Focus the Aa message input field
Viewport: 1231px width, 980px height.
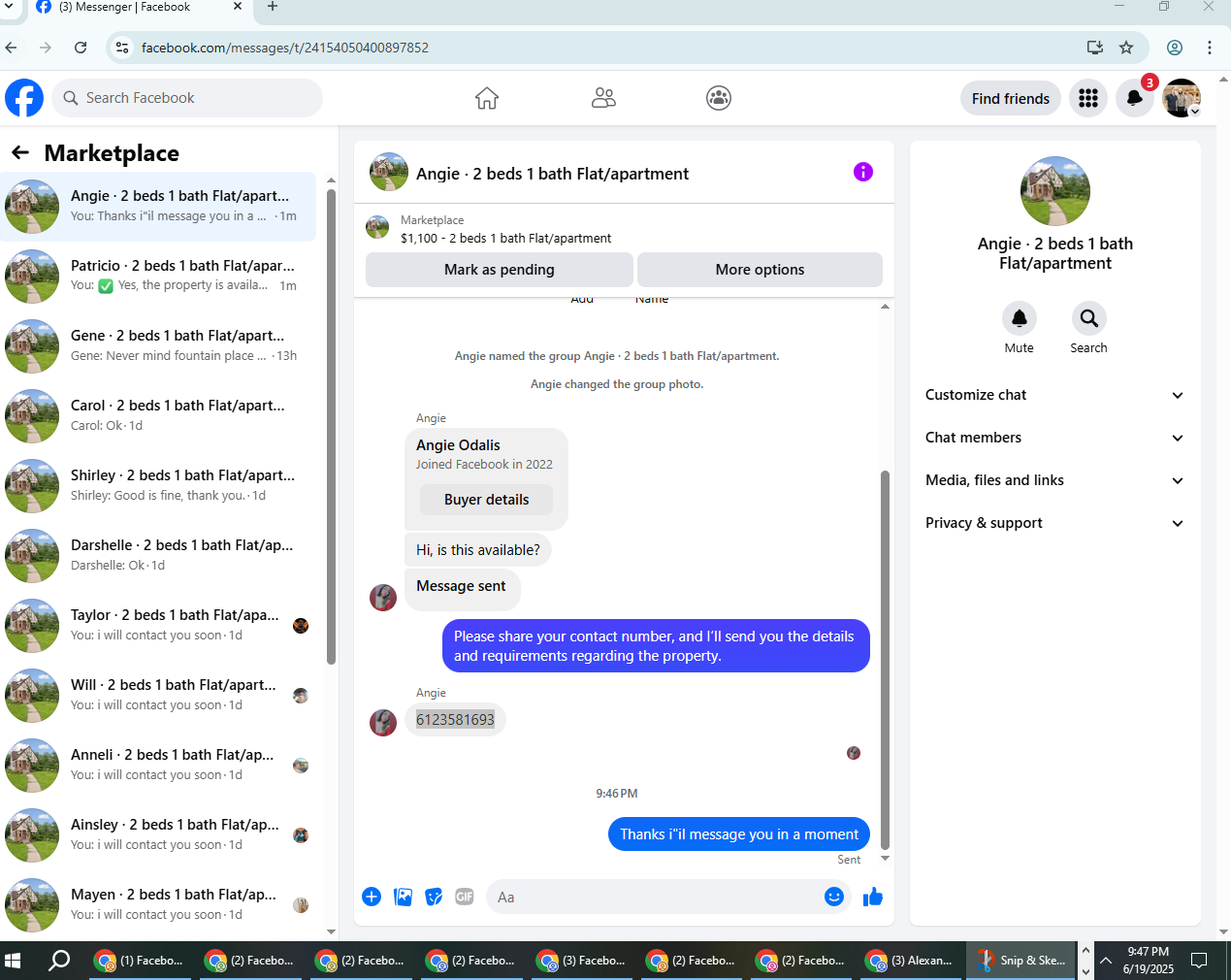(655, 897)
